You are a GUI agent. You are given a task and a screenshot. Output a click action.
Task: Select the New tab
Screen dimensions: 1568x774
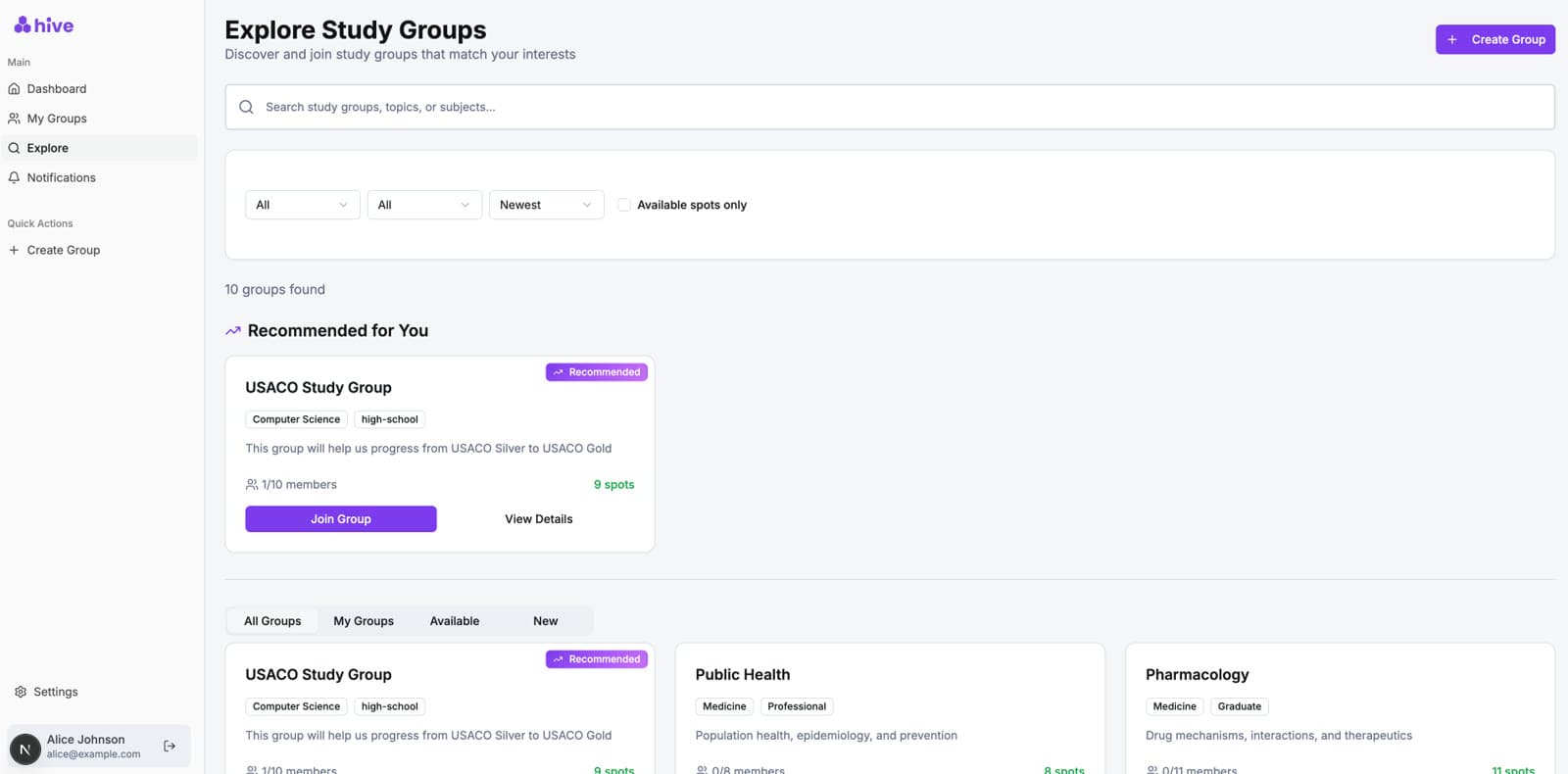[546, 621]
